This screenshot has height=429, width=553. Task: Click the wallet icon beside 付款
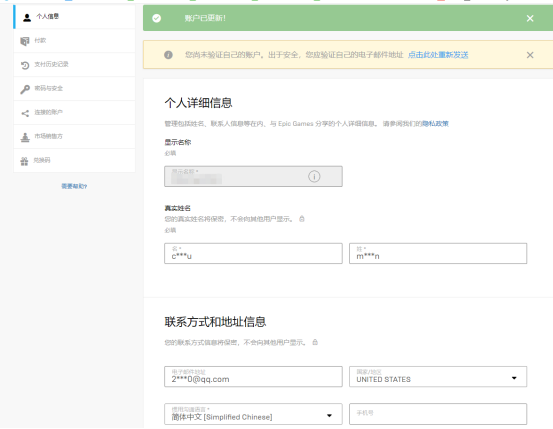click(x=25, y=41)
